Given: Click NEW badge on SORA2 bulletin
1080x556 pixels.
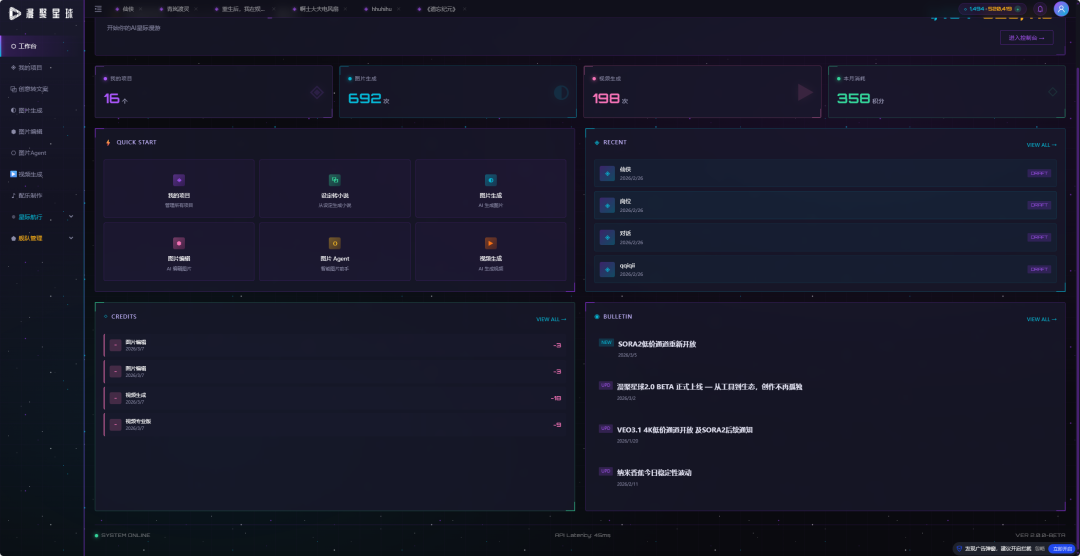Looking at the screenshot, I should coord(606,342).
